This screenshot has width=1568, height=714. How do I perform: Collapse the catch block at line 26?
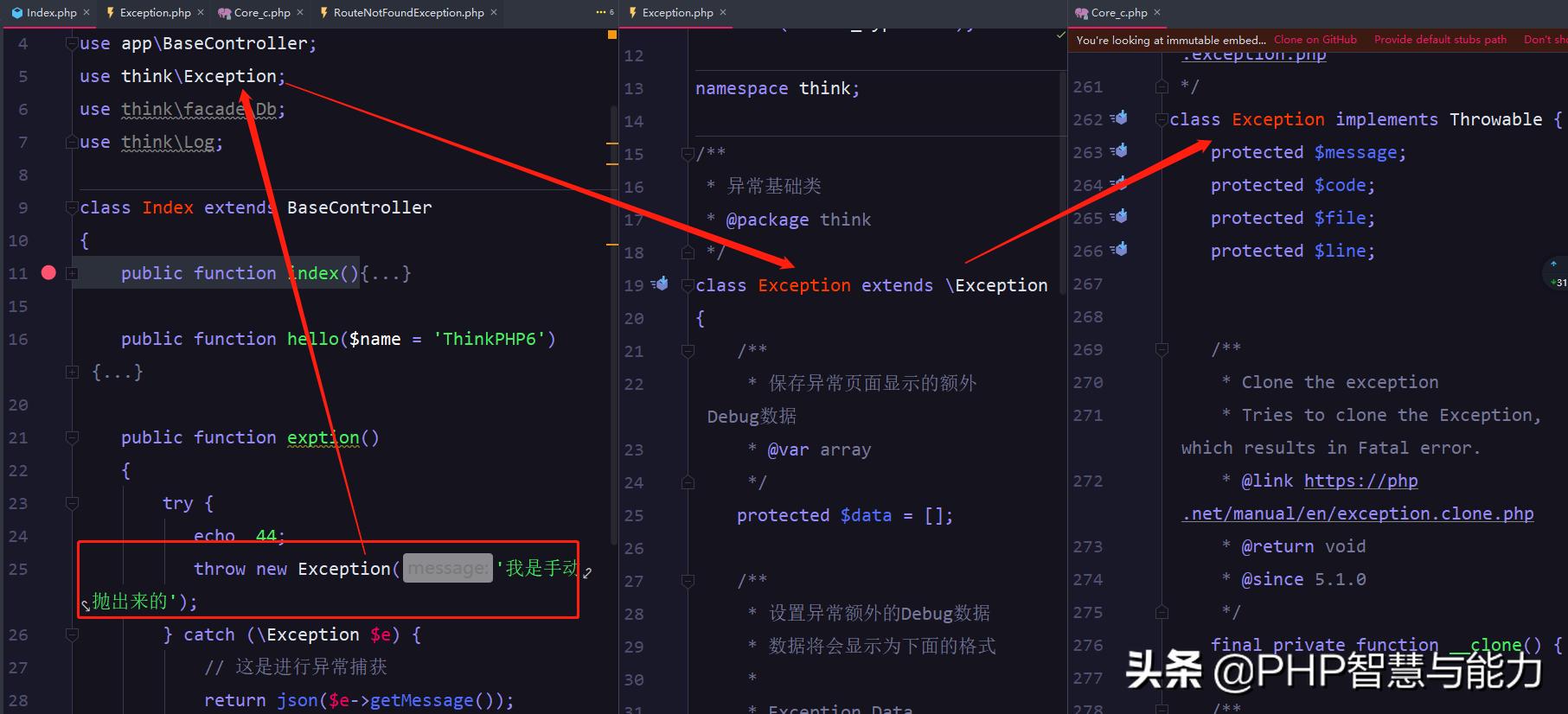point(72,634)
